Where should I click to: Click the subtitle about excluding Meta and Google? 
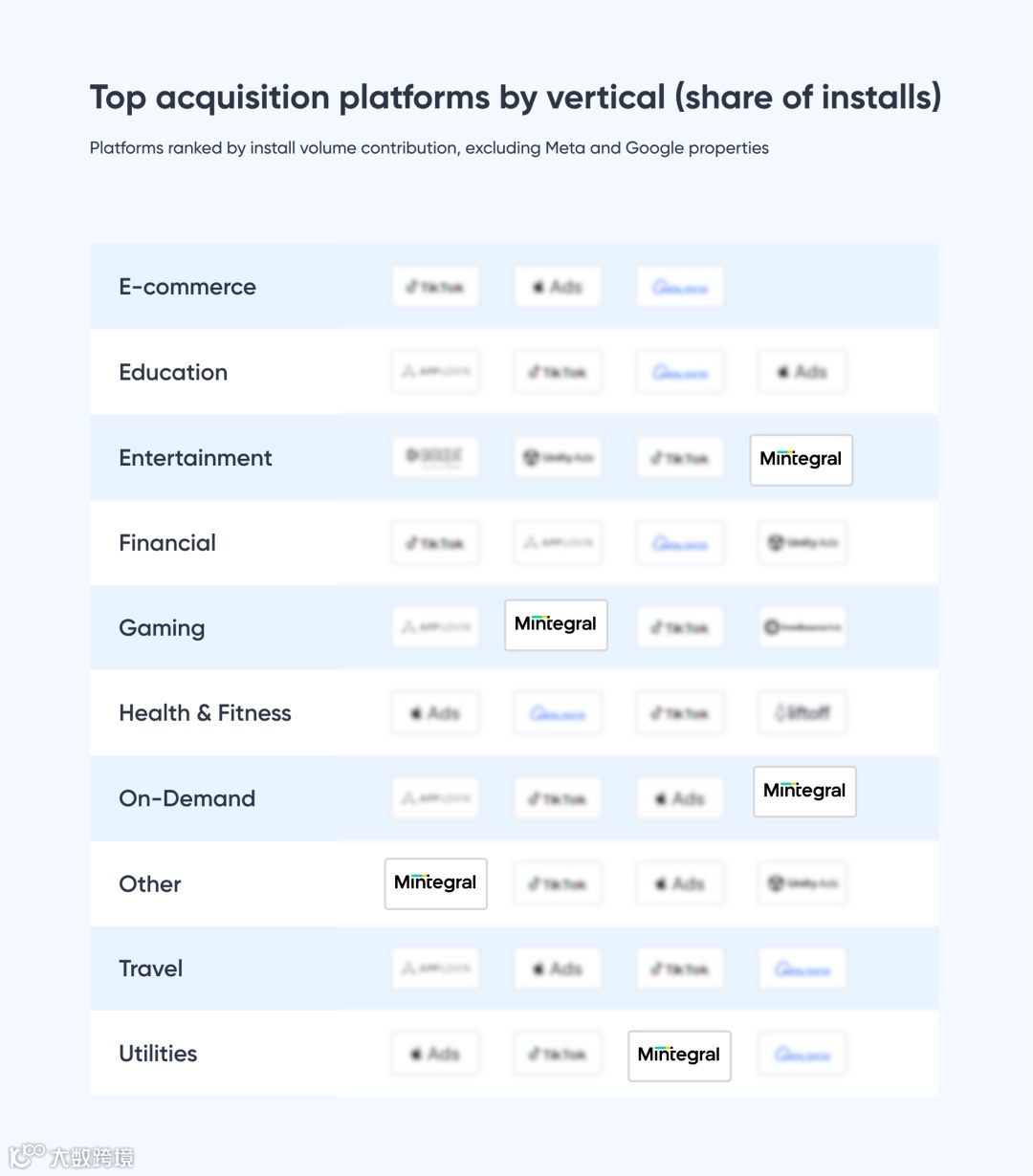pos(429,148)
